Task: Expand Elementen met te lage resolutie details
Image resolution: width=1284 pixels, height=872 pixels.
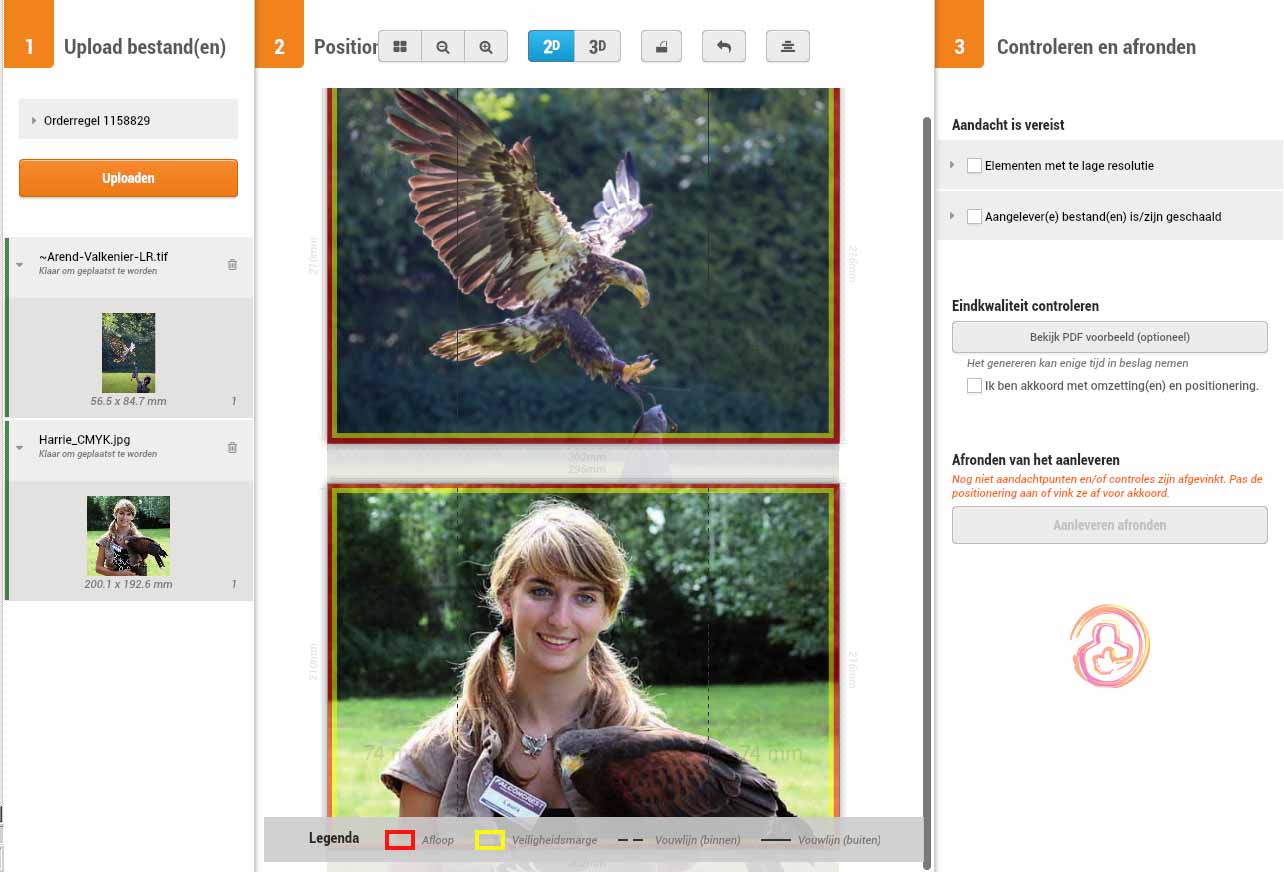Action: coord(952,165)
